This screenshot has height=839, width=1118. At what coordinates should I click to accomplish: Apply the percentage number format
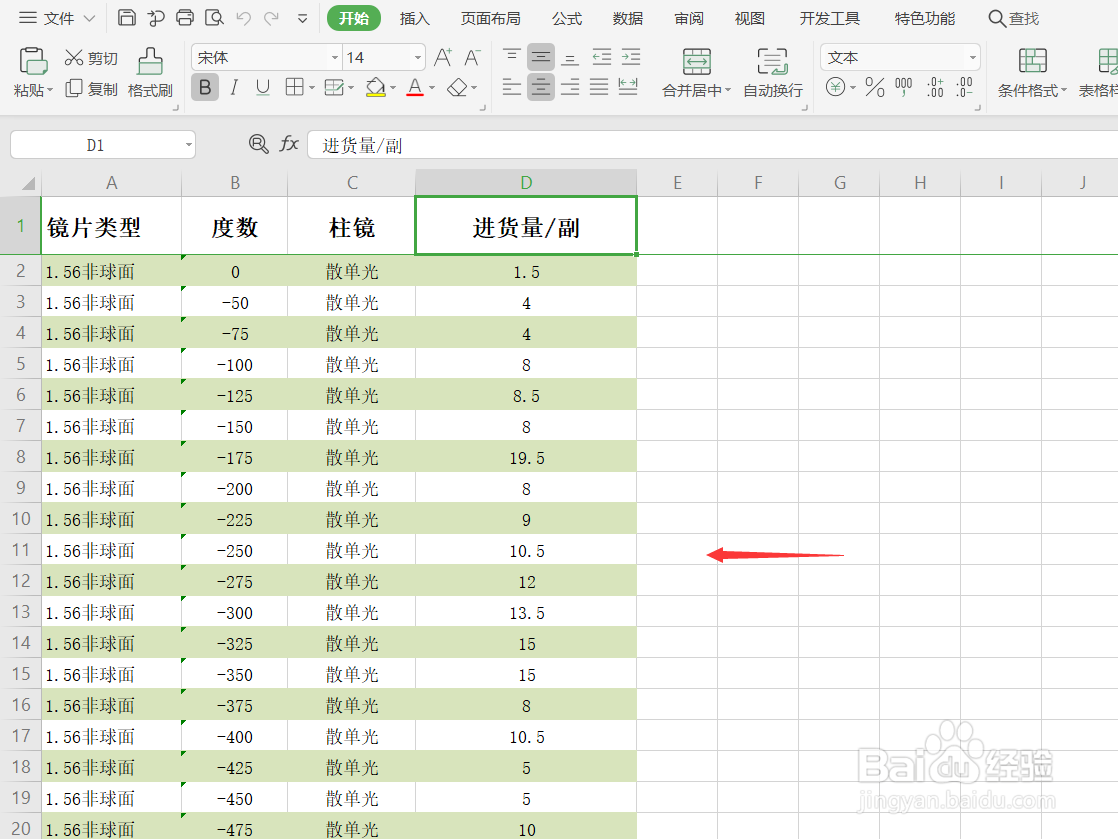[x=874, y=88]
